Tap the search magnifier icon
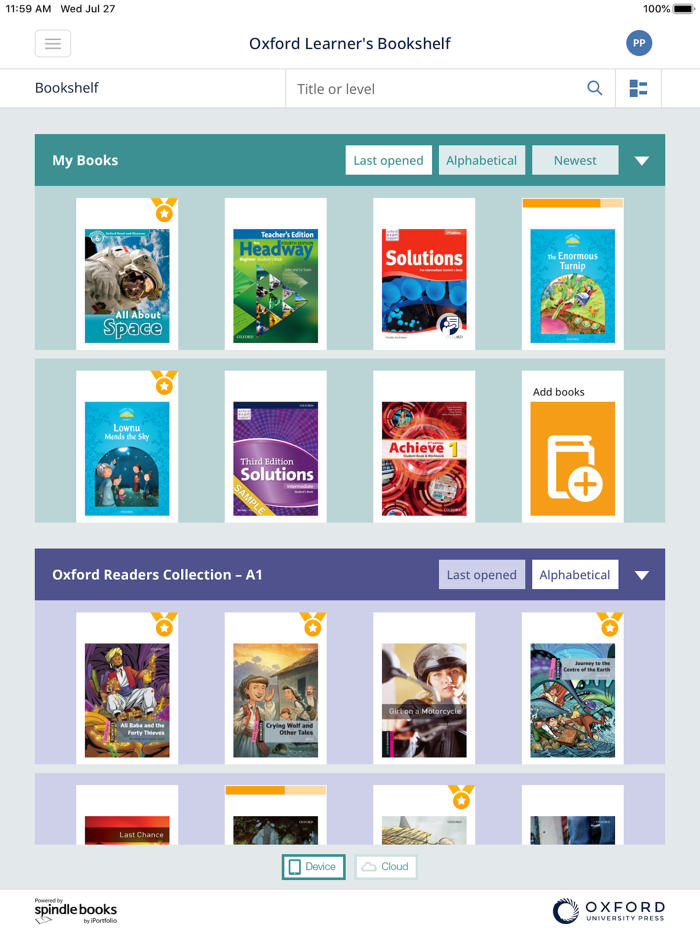 tap(595, 88)
